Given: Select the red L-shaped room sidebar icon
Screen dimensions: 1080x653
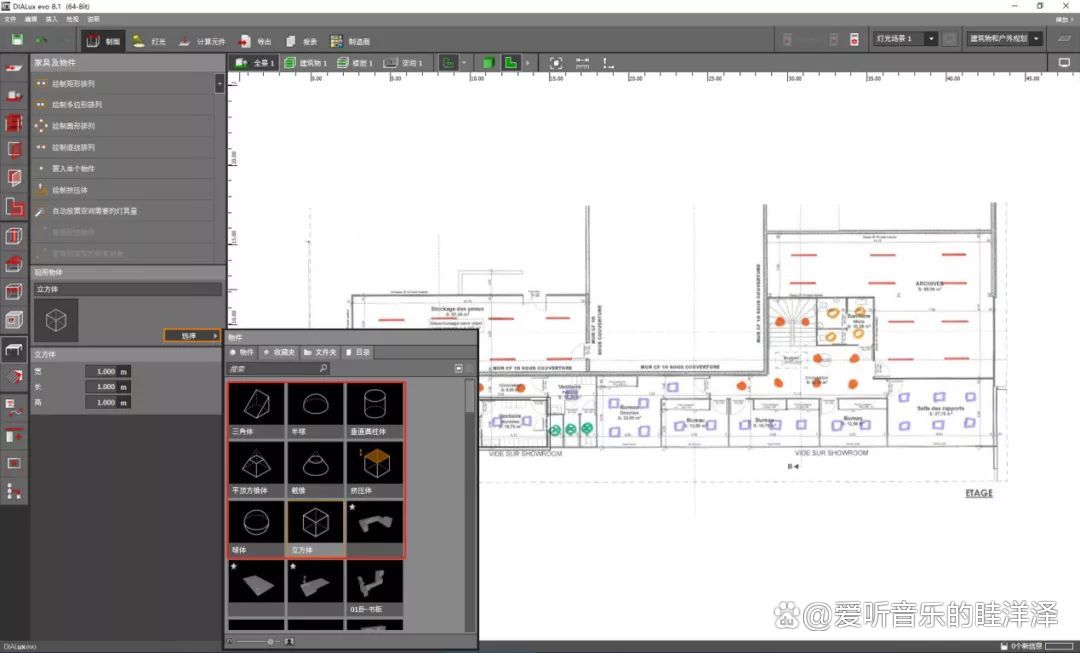Looking at the screenshot, I should [14, 206].
